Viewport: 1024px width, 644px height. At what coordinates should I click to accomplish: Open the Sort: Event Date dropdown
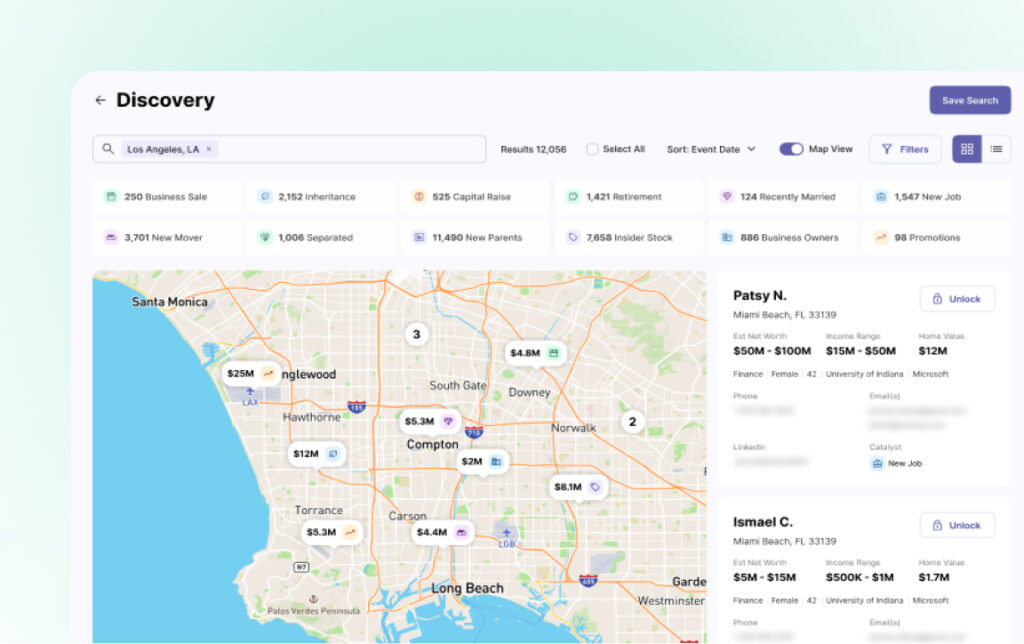coord(711,149)
